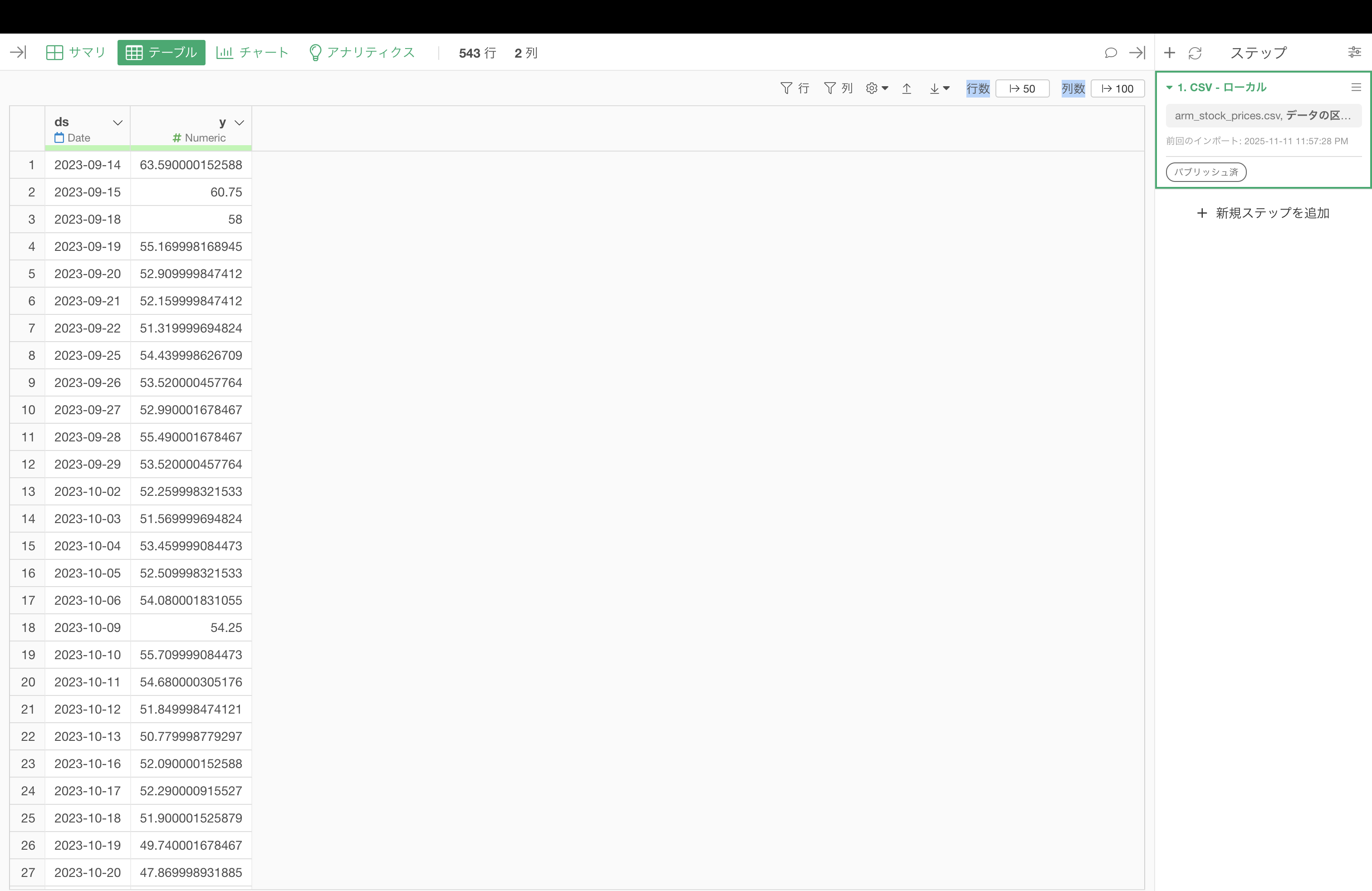
Task: Open the download export dropdown
Action: (939, 88)
